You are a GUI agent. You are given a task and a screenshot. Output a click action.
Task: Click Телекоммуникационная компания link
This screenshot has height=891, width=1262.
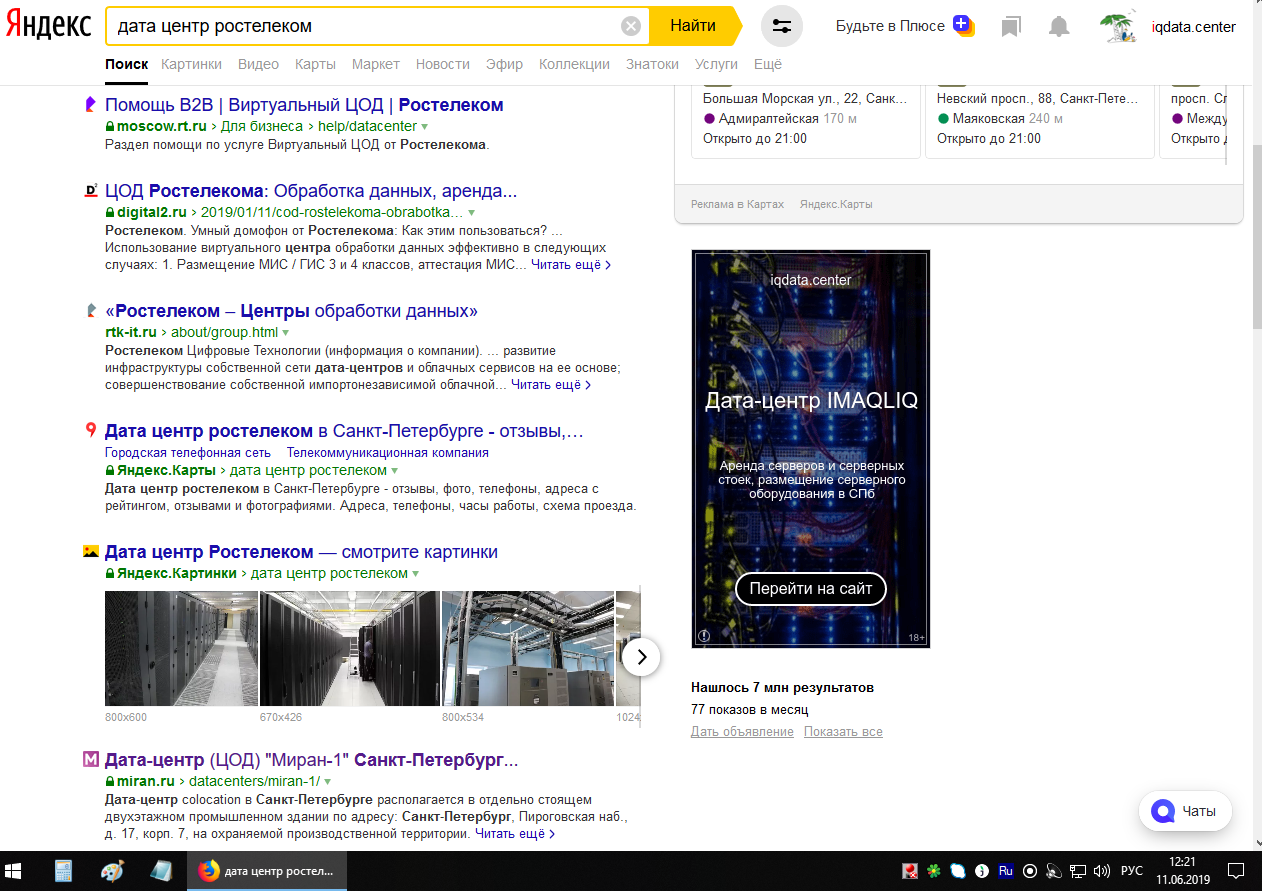click(388, 453)
